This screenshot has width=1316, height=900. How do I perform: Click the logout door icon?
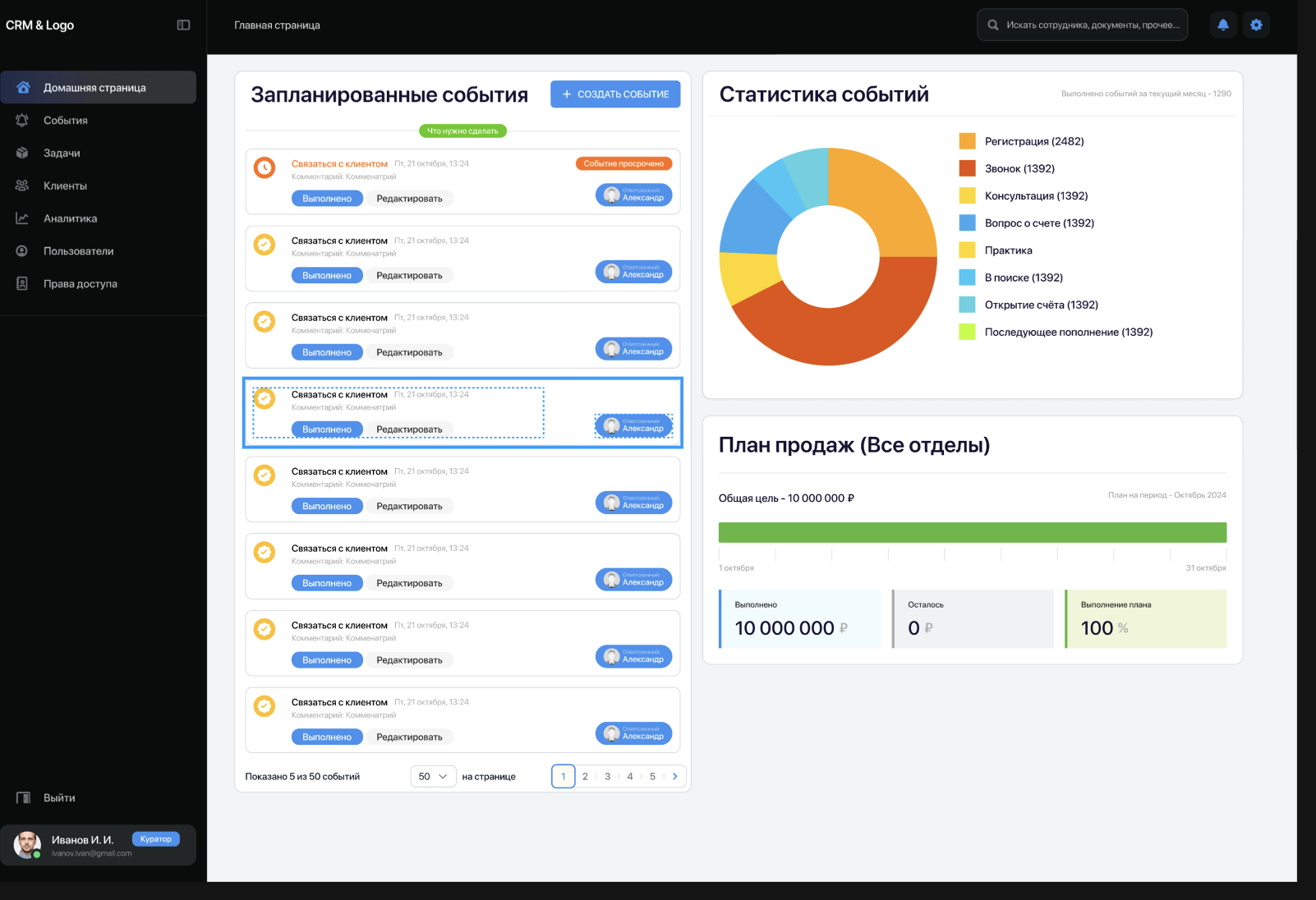[23, 797]
